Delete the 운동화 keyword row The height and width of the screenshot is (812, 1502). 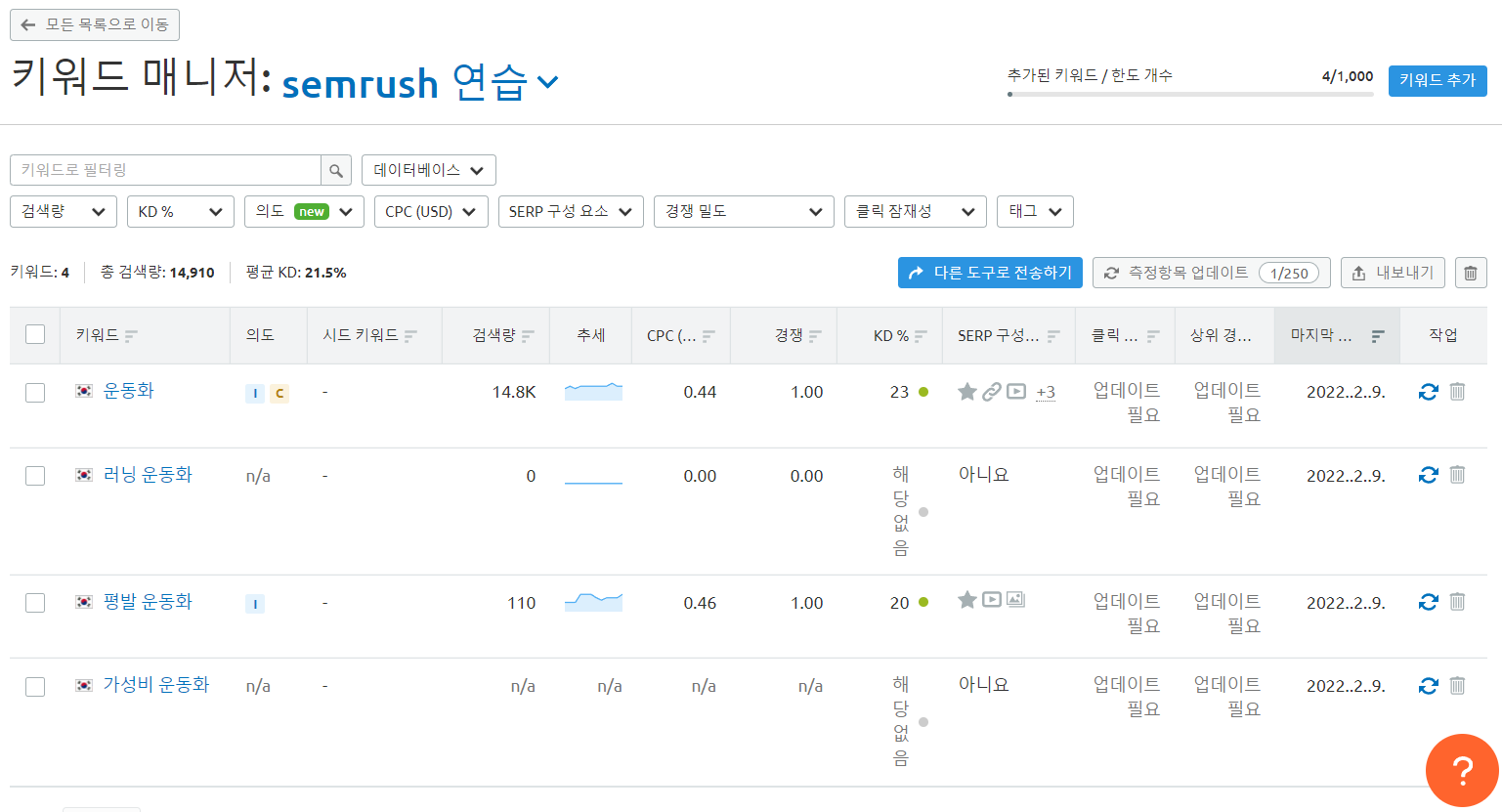pos(1457,392)
